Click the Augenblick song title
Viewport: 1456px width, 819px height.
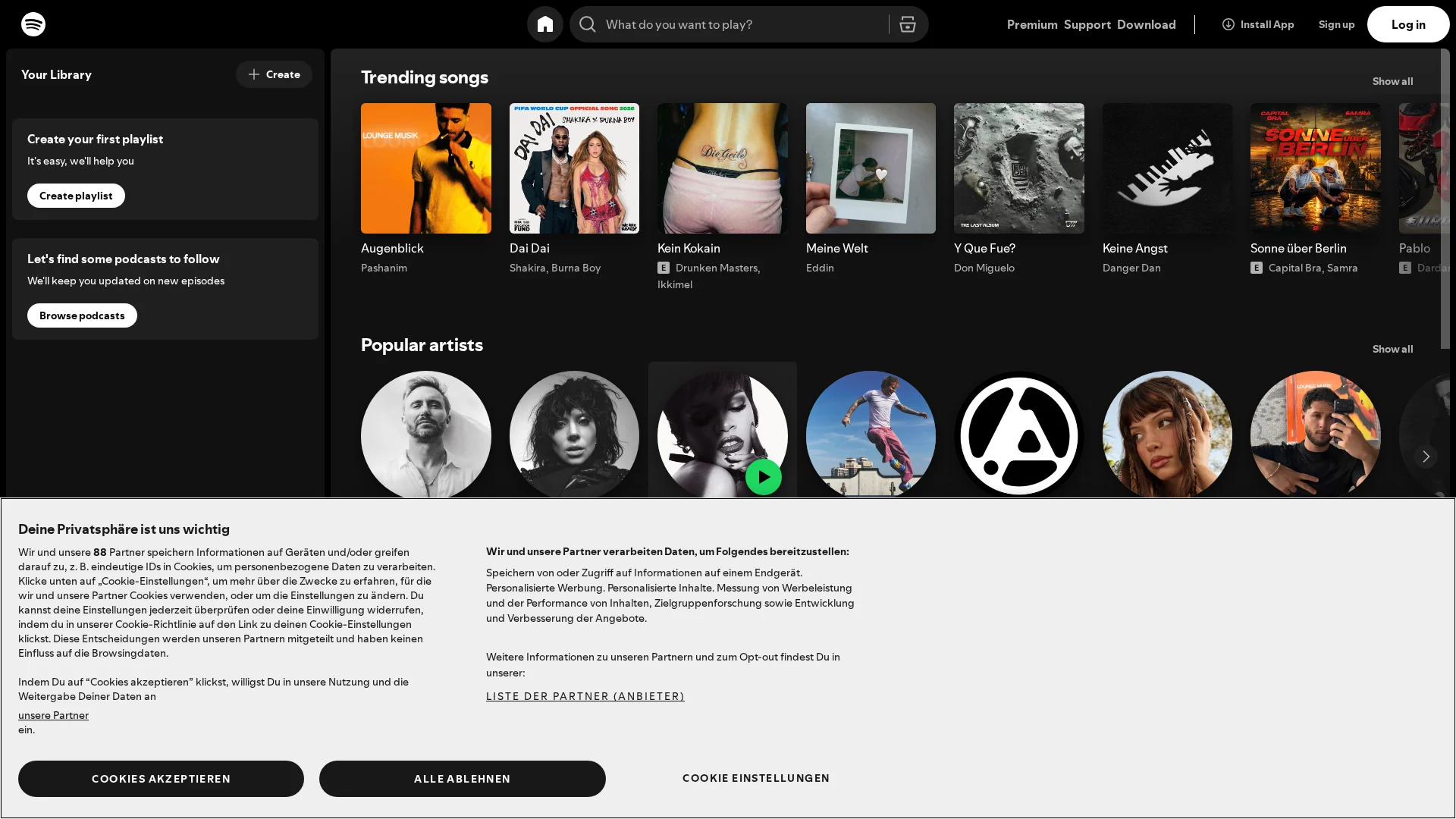coord(392,248)
